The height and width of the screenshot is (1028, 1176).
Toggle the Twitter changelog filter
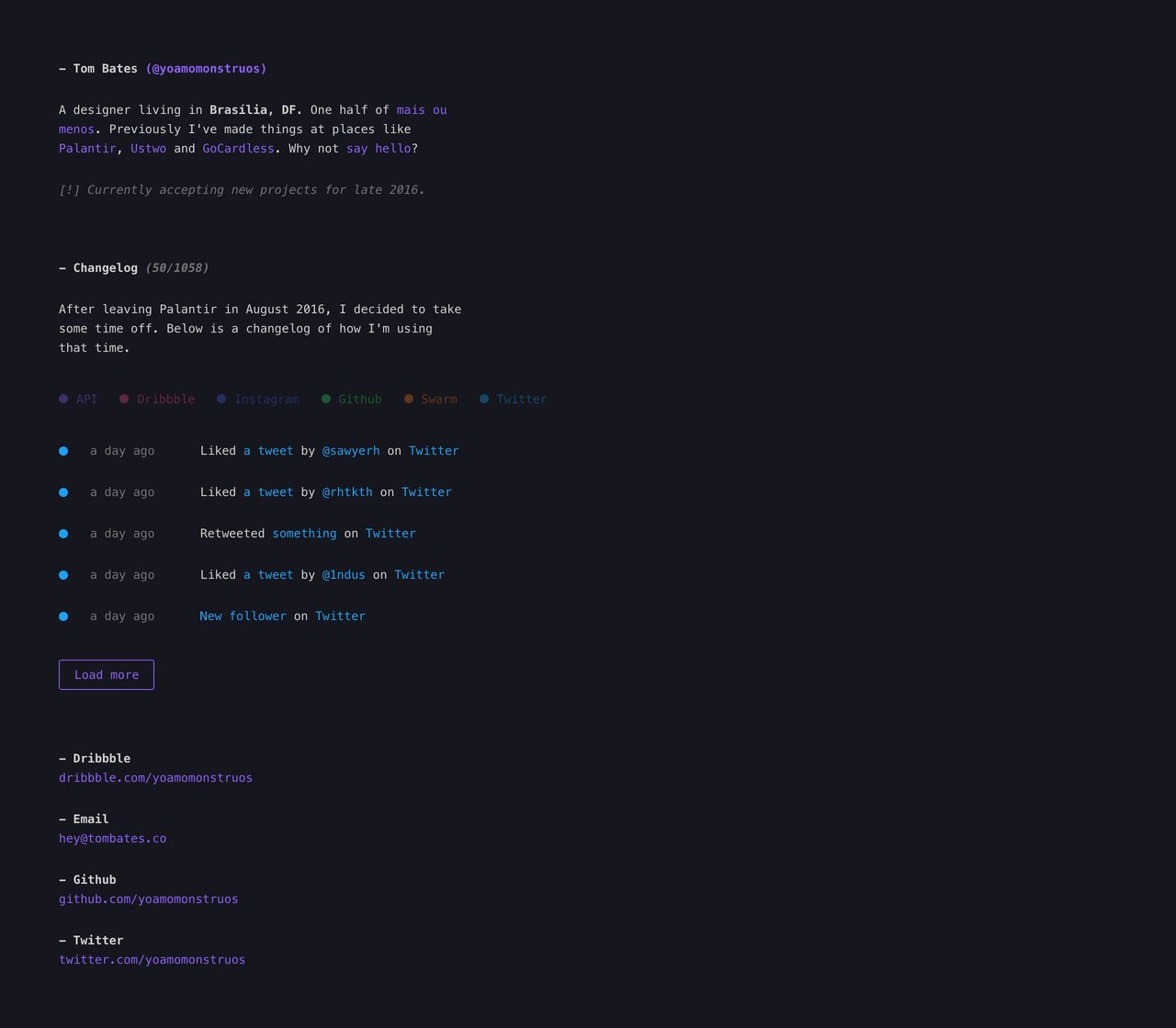pyautogui.click(x=513, y=399)
